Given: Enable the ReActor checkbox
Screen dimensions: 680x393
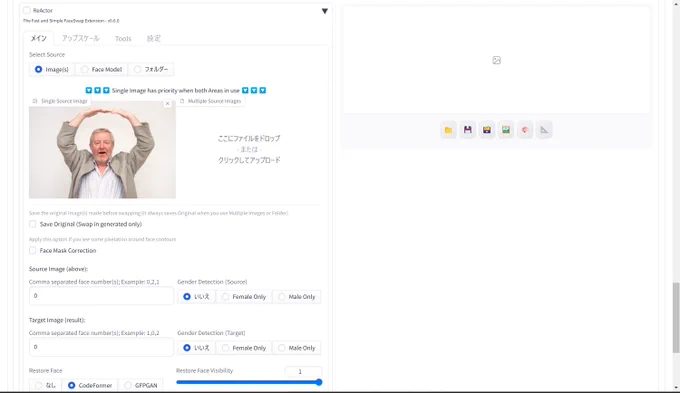Looking at the screenshot, I should tap(27, 10).
